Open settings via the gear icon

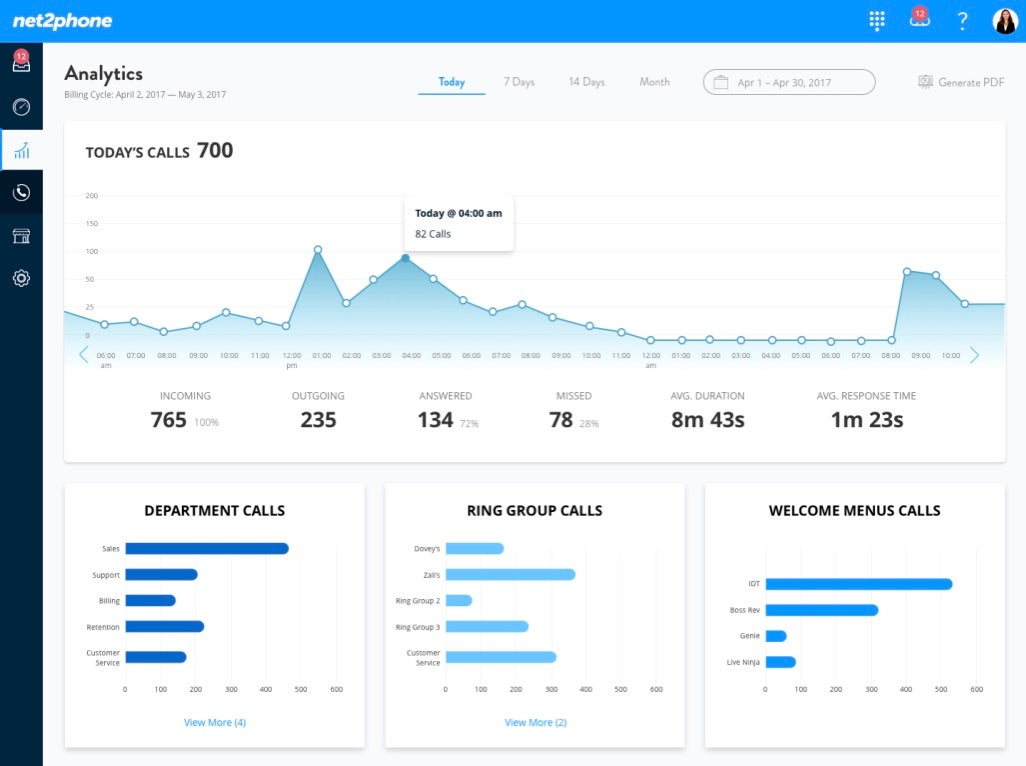click(x=21, y=278)
